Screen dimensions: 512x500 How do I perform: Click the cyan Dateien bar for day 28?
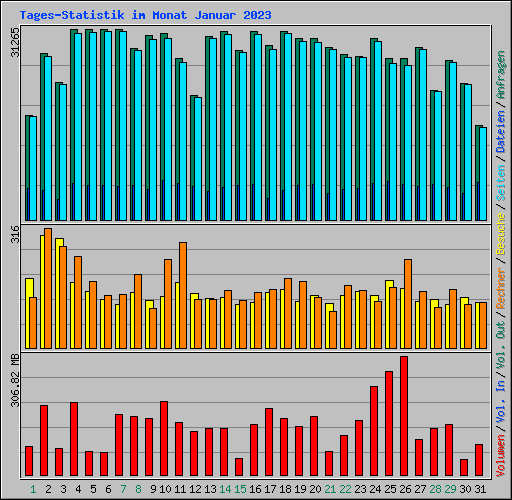[438, 156]
